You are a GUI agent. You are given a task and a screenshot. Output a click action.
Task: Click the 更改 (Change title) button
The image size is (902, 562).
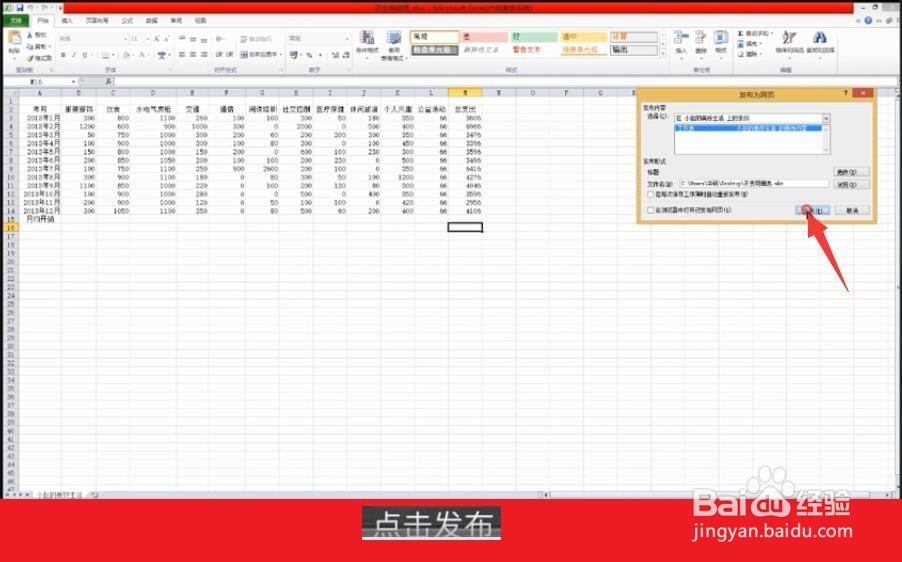[x=851, y=172]
